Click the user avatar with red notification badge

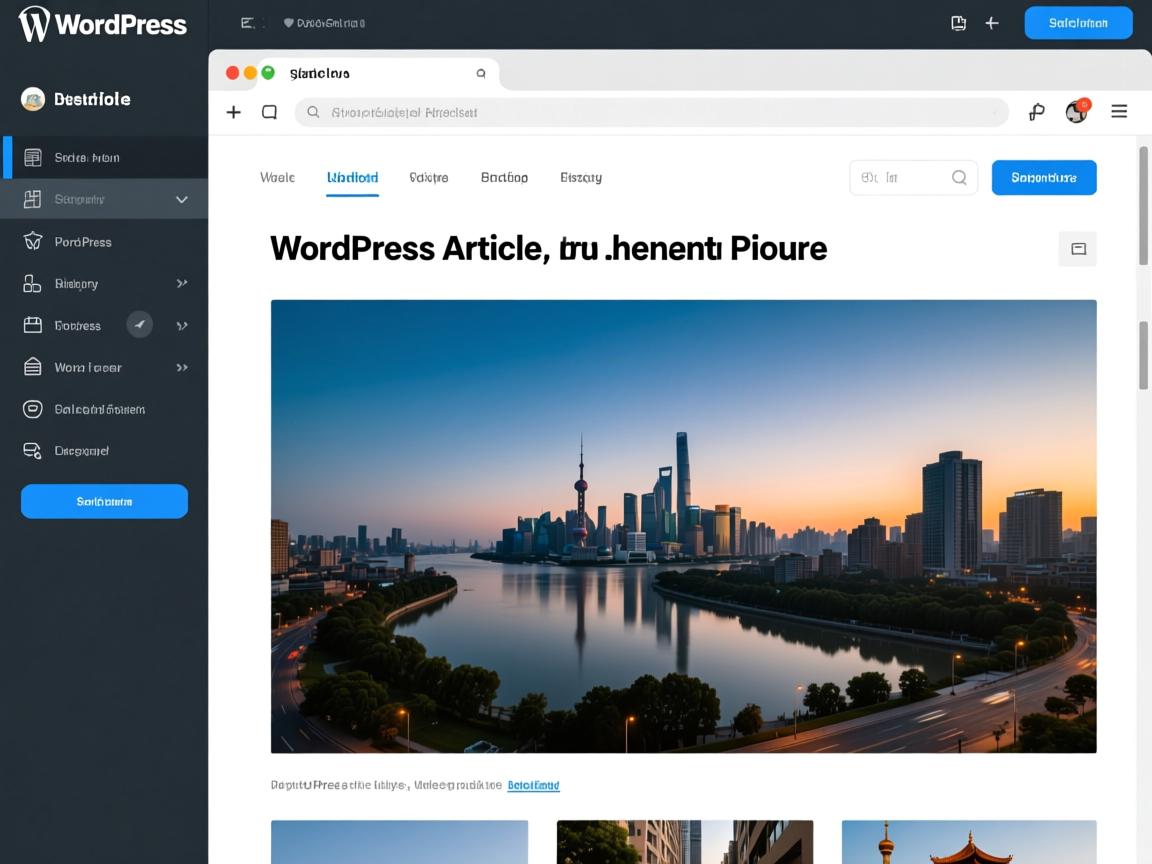(x=1077, y=112)
